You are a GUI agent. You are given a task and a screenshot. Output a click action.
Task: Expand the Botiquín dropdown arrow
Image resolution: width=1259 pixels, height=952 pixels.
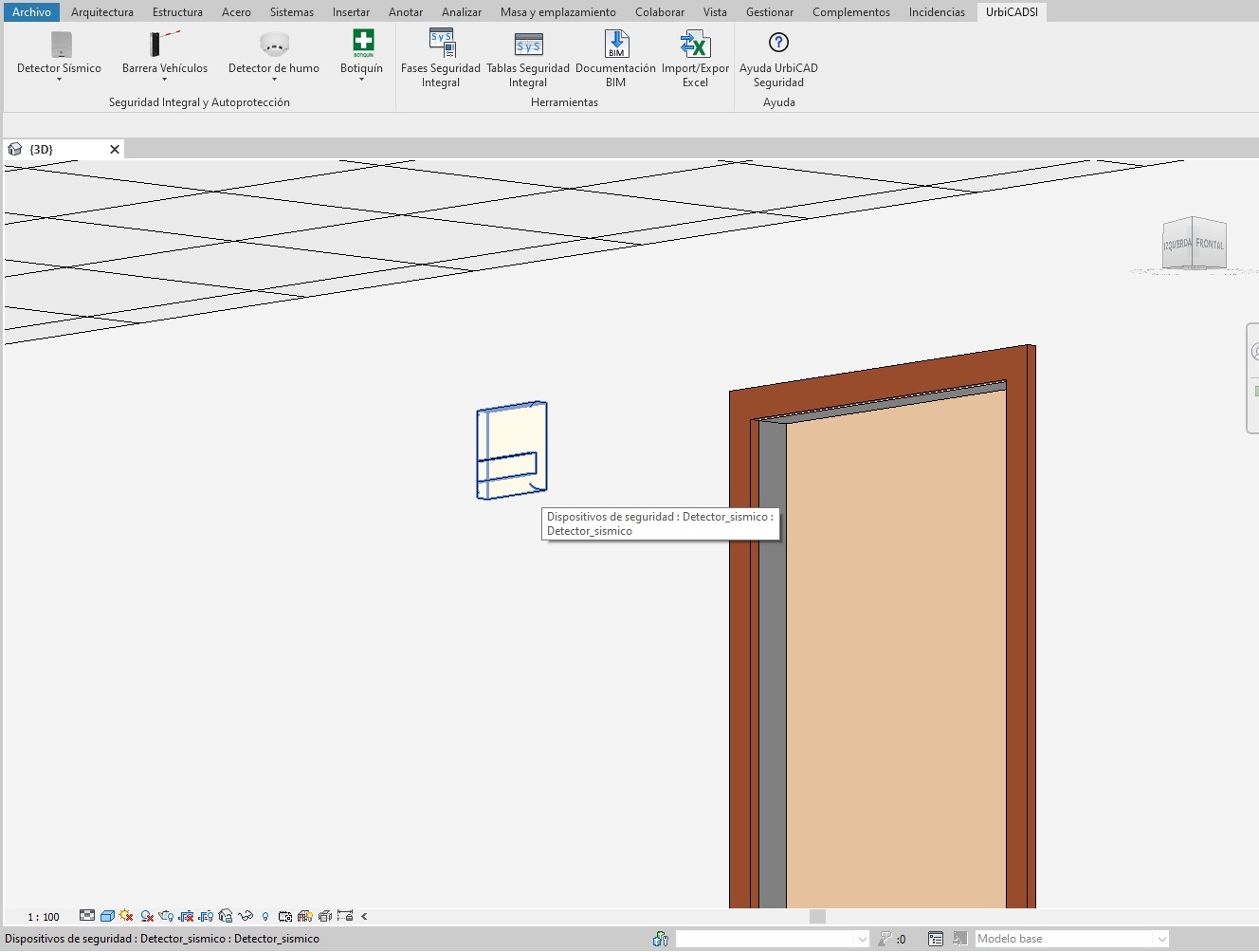click(x=361, y=80)
